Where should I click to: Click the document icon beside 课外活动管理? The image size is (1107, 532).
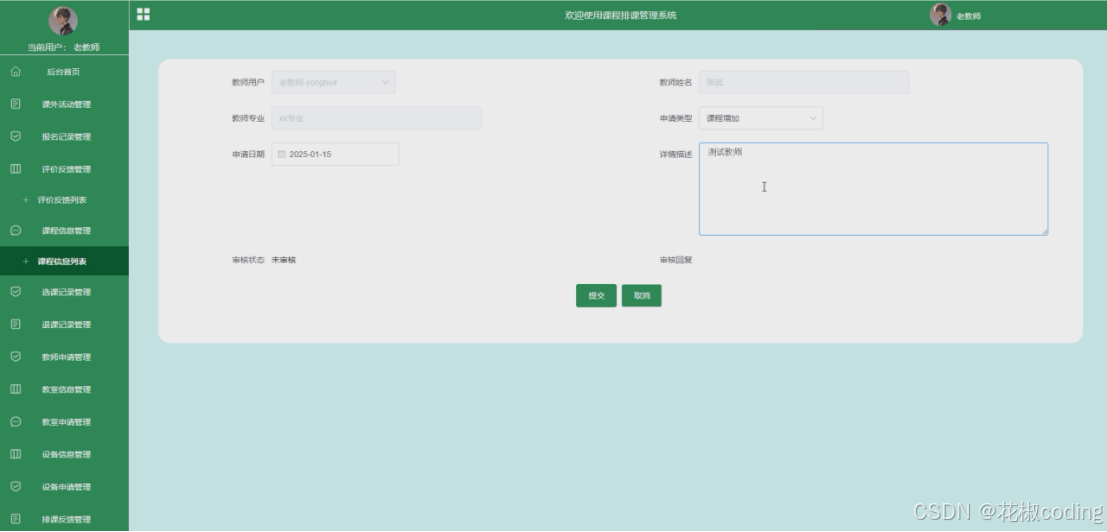click(16, 104)
